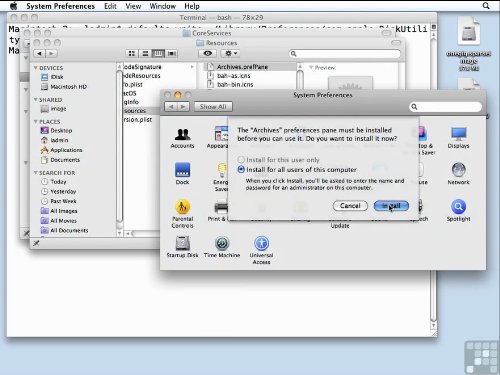Go forward in the Finder Resources window
500x375 pixels.
[x=51, y=53]
